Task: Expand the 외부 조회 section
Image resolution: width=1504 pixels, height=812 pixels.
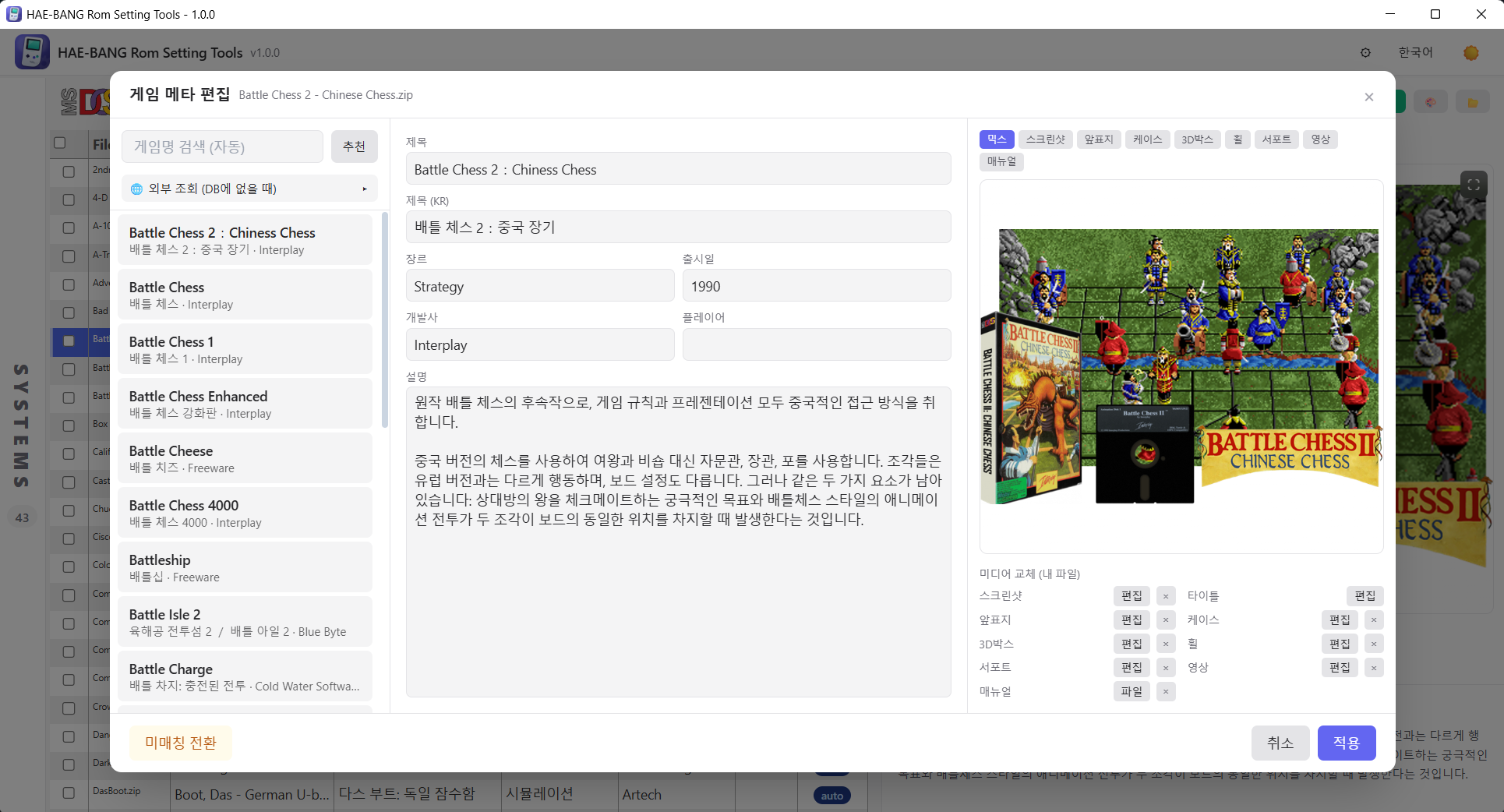Action: click(x=249, y=189)
